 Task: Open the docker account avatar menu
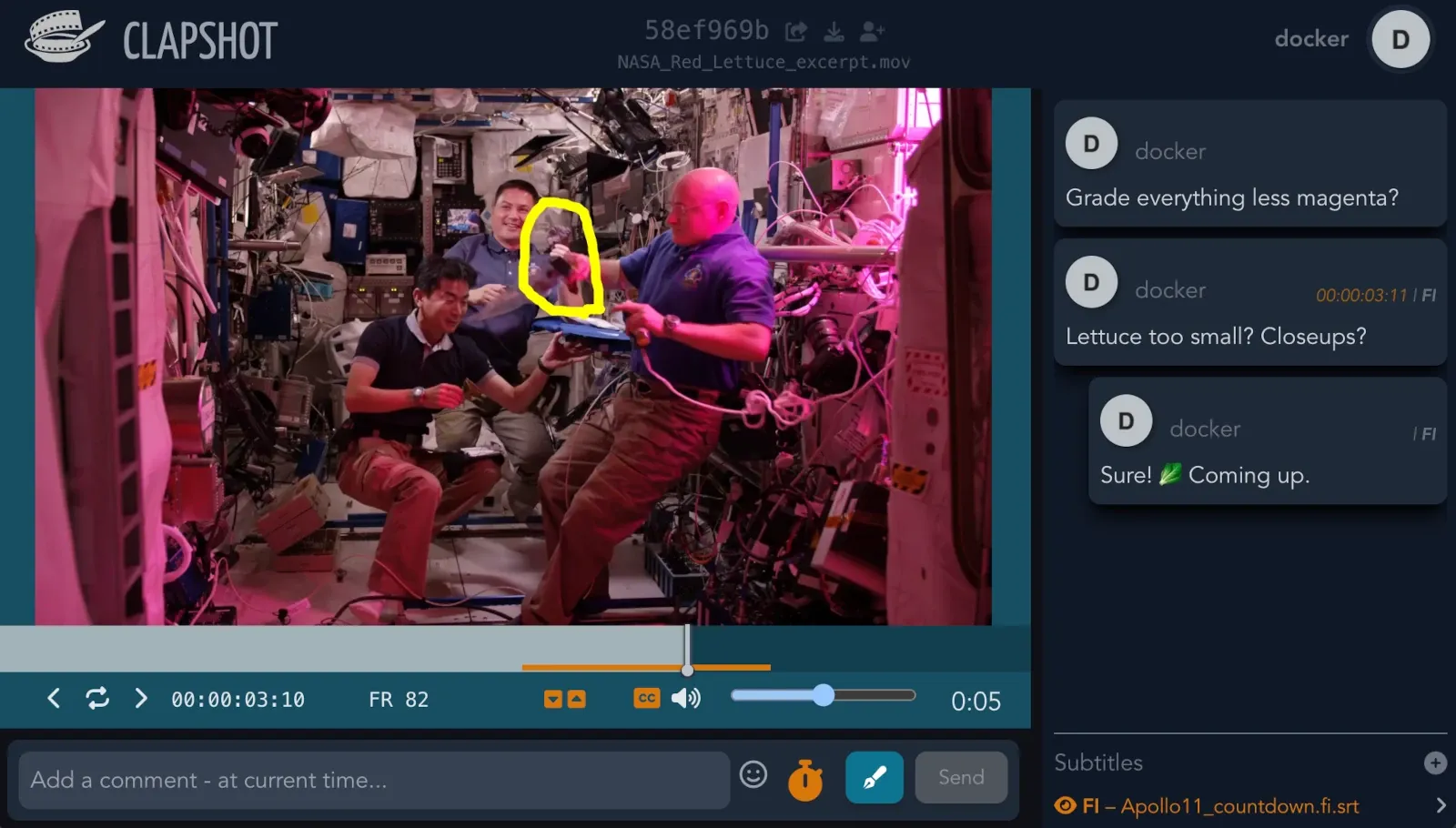[1400, 39]
